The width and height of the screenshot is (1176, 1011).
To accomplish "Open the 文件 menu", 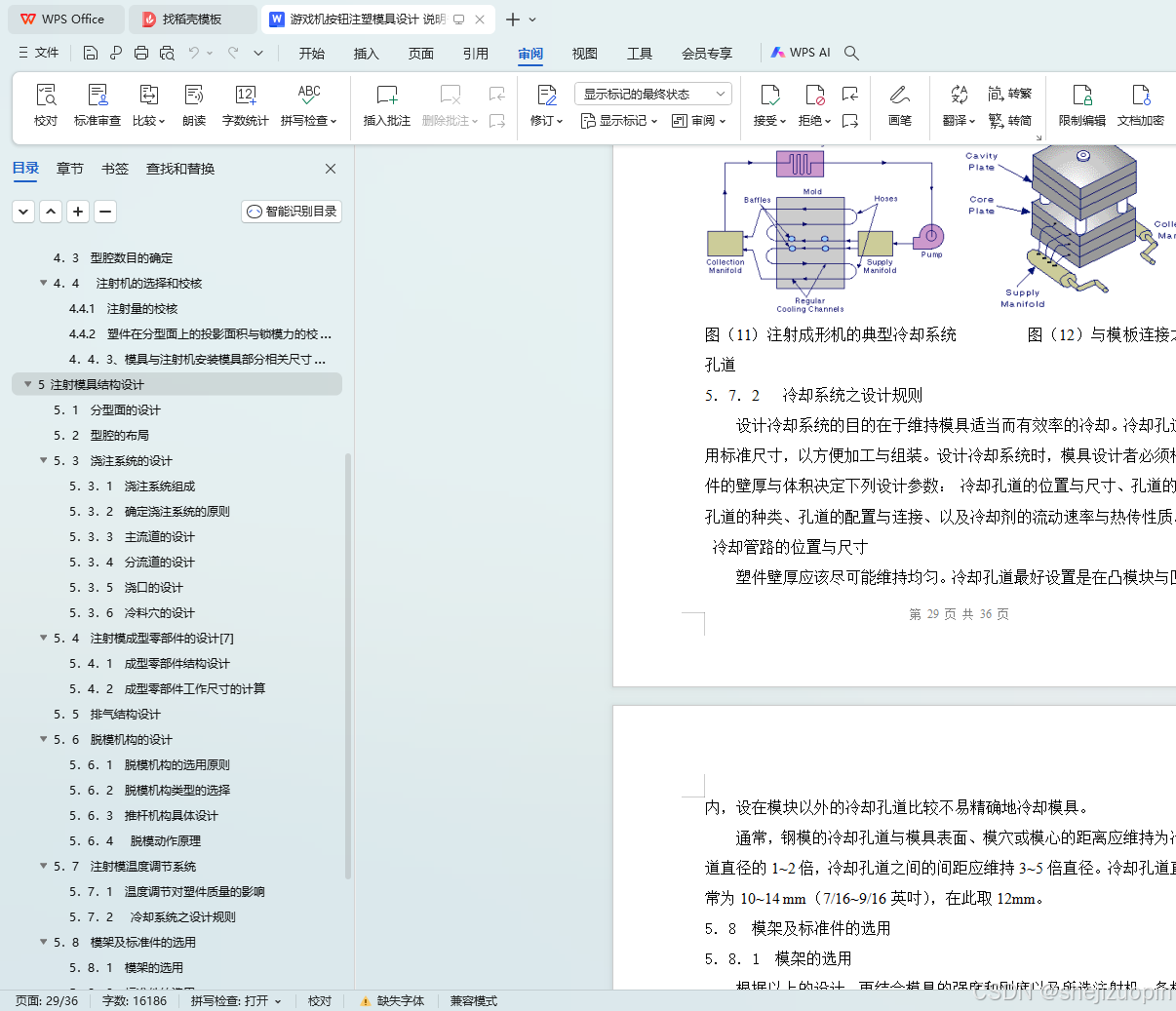I will [39, 53].
